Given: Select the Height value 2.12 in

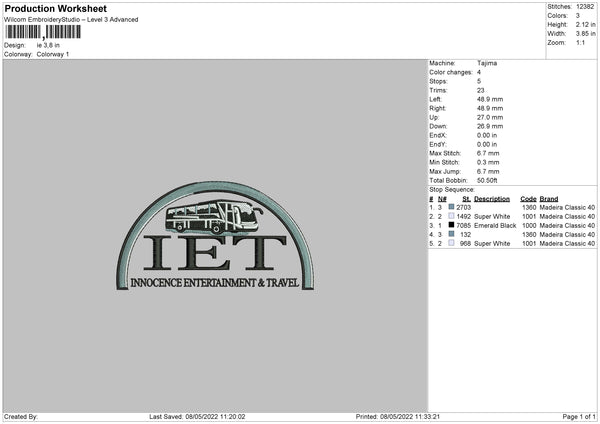Looking at the screenshot, I should [x=585, y=24].
